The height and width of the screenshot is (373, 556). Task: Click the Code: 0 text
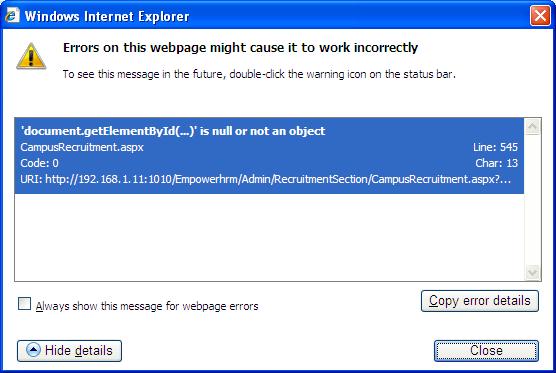(39, 163)
